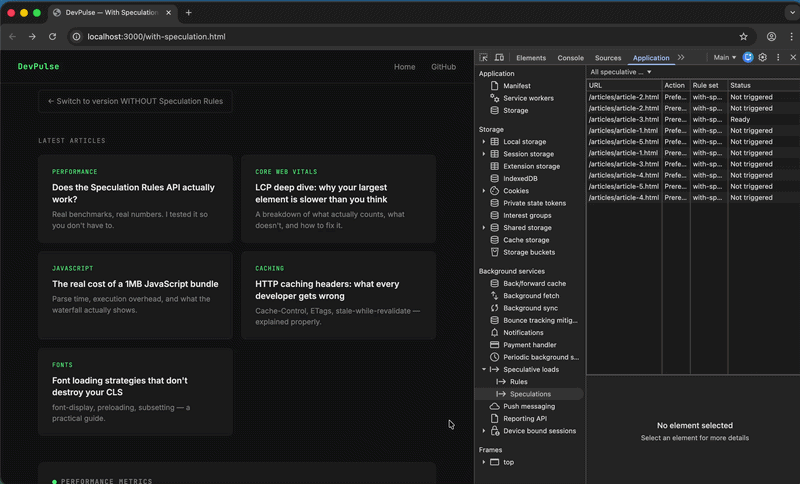Expand Local storage tree node

[484, 142]
